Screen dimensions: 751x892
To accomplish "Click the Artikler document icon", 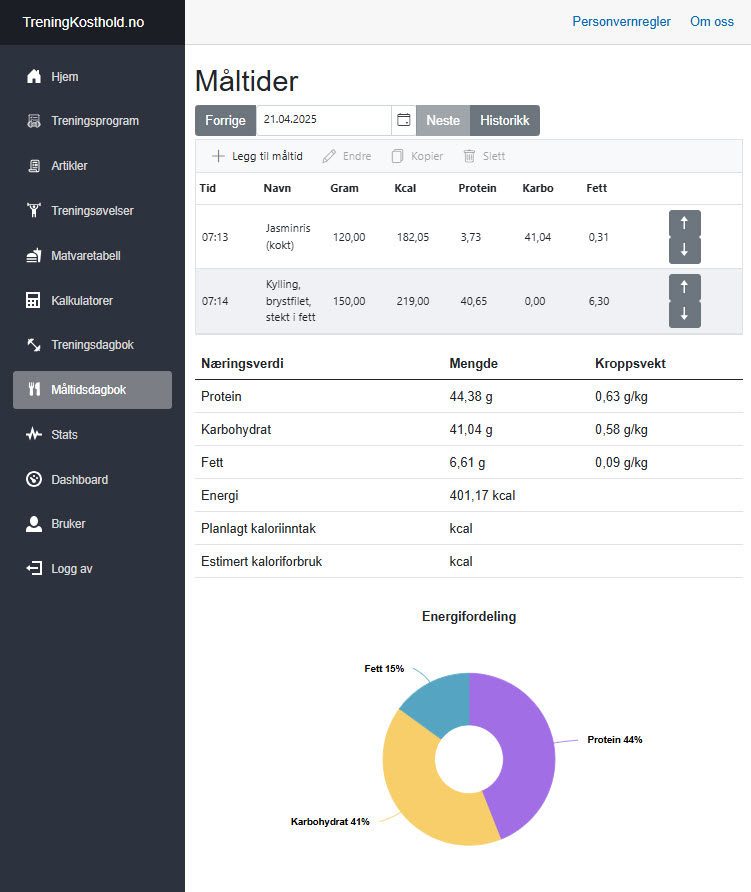I will point(34,166).
